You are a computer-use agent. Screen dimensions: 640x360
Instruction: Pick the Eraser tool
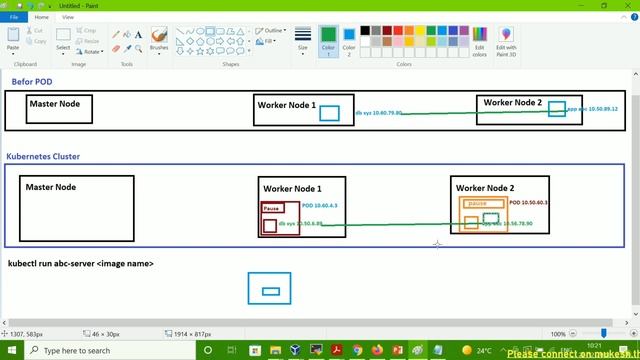tap(116, 49)
